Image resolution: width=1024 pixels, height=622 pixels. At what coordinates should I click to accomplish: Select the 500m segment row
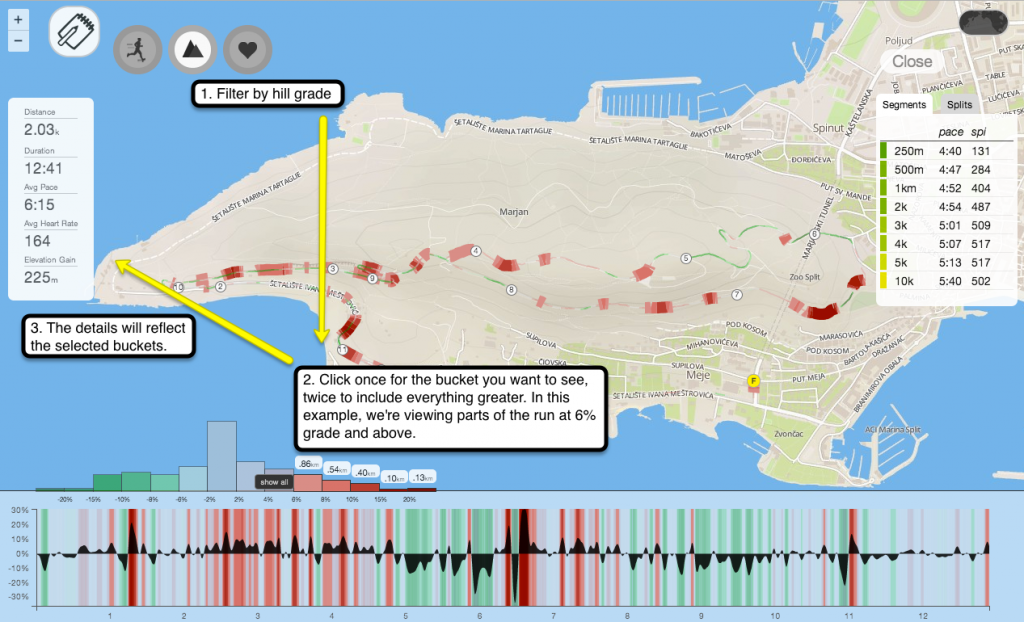pyautogui.click(x=945, y=170)
